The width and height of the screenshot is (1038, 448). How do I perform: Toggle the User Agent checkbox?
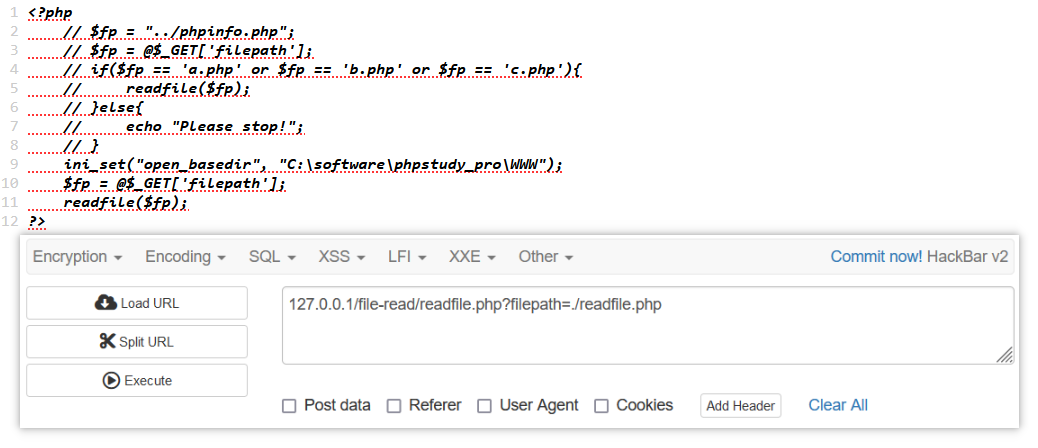(x=485, y=406)
